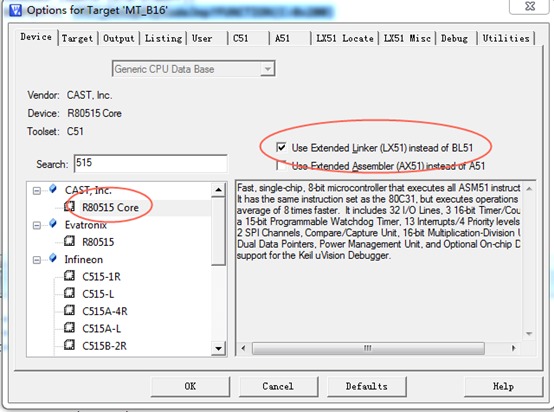554x412 pixels.
Task: Click the Infineon vendor diamond icon
Action: pyautogui.click(x=53, y=258)
